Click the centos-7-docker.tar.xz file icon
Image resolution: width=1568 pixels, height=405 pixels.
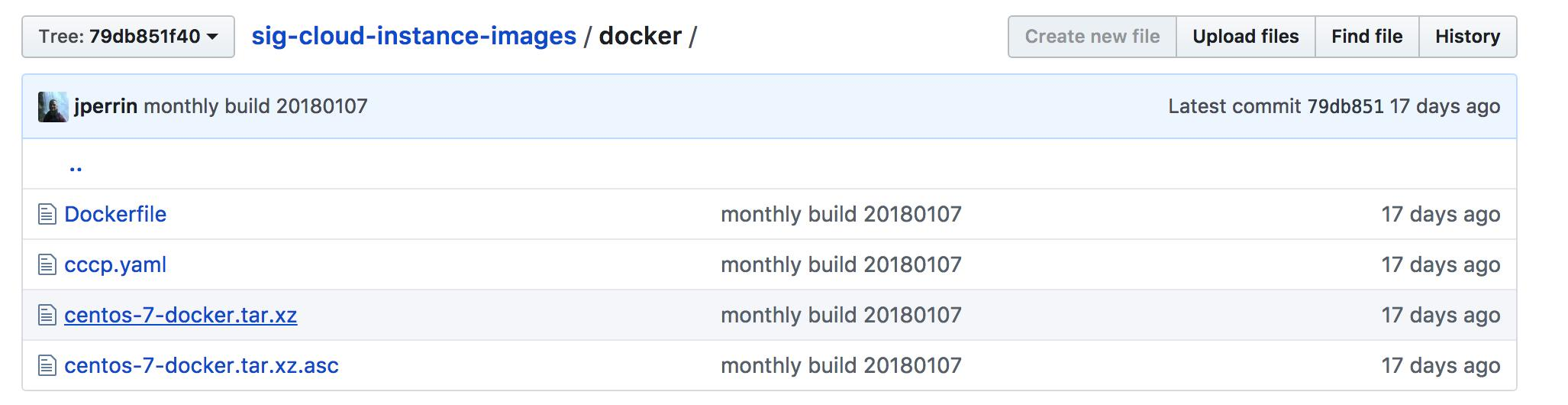(47, 316)
